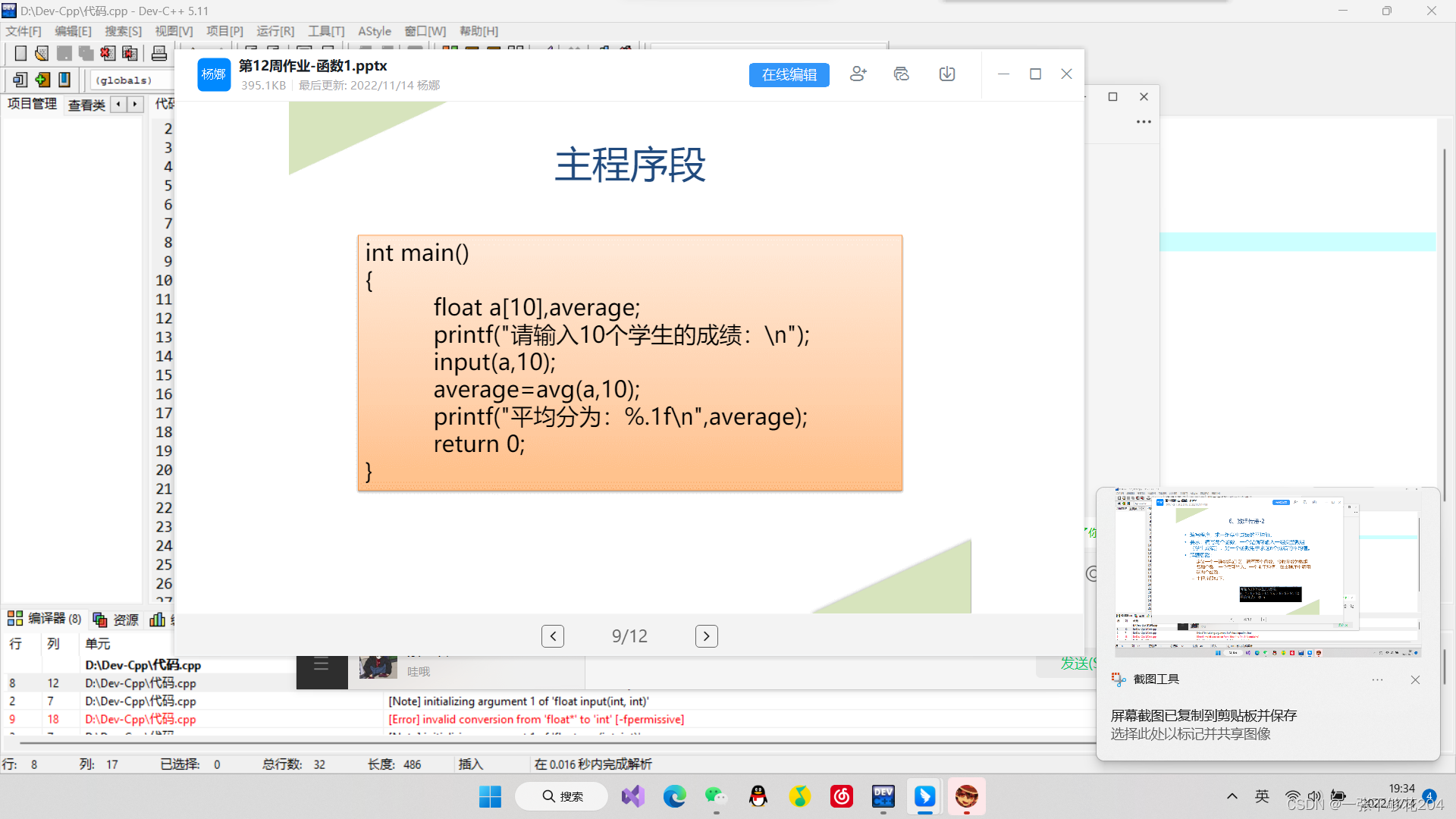Download the PPTX using the download icon
This screenshot has height=819, width=1456.
pyautogui.click(x=946, y=74)
